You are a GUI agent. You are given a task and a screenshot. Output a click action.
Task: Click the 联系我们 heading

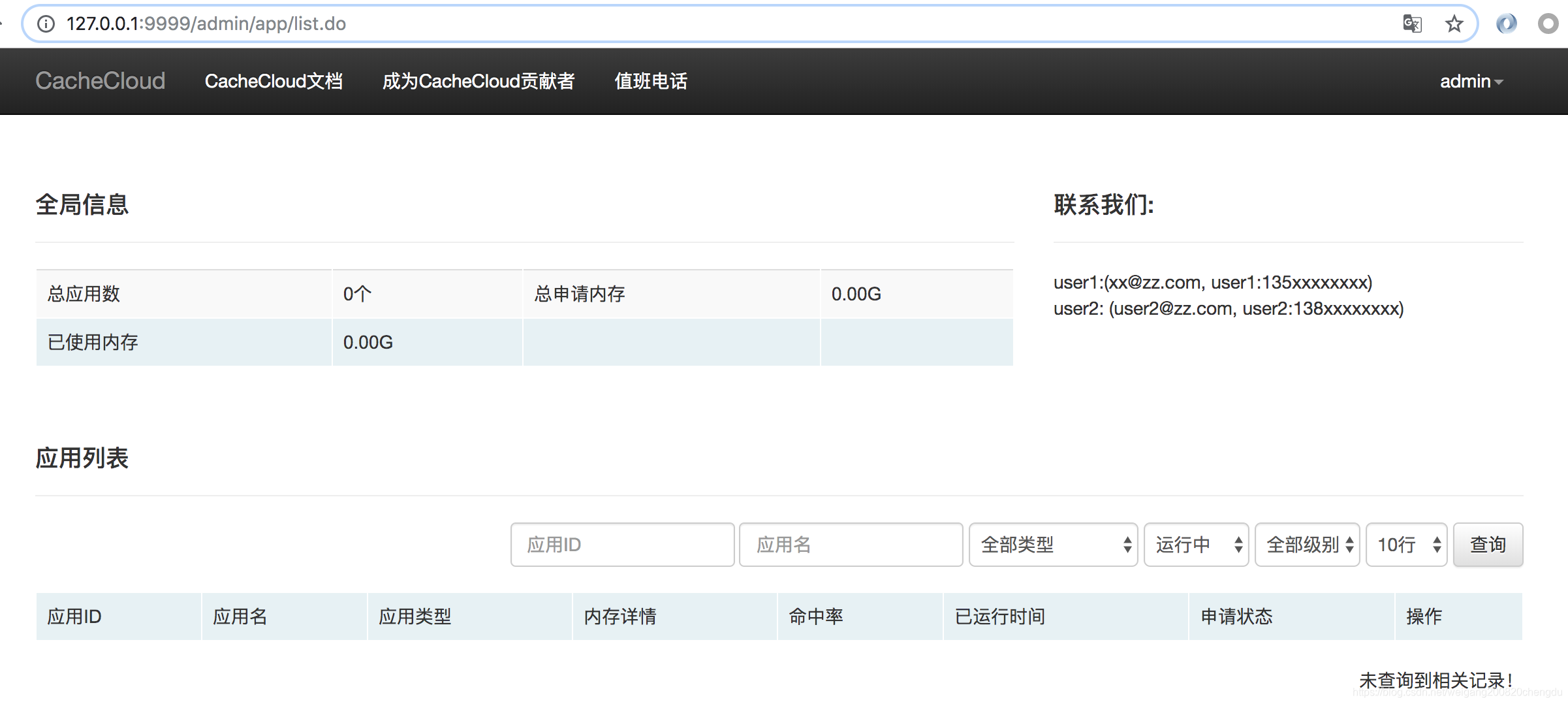pos(1104,204)
